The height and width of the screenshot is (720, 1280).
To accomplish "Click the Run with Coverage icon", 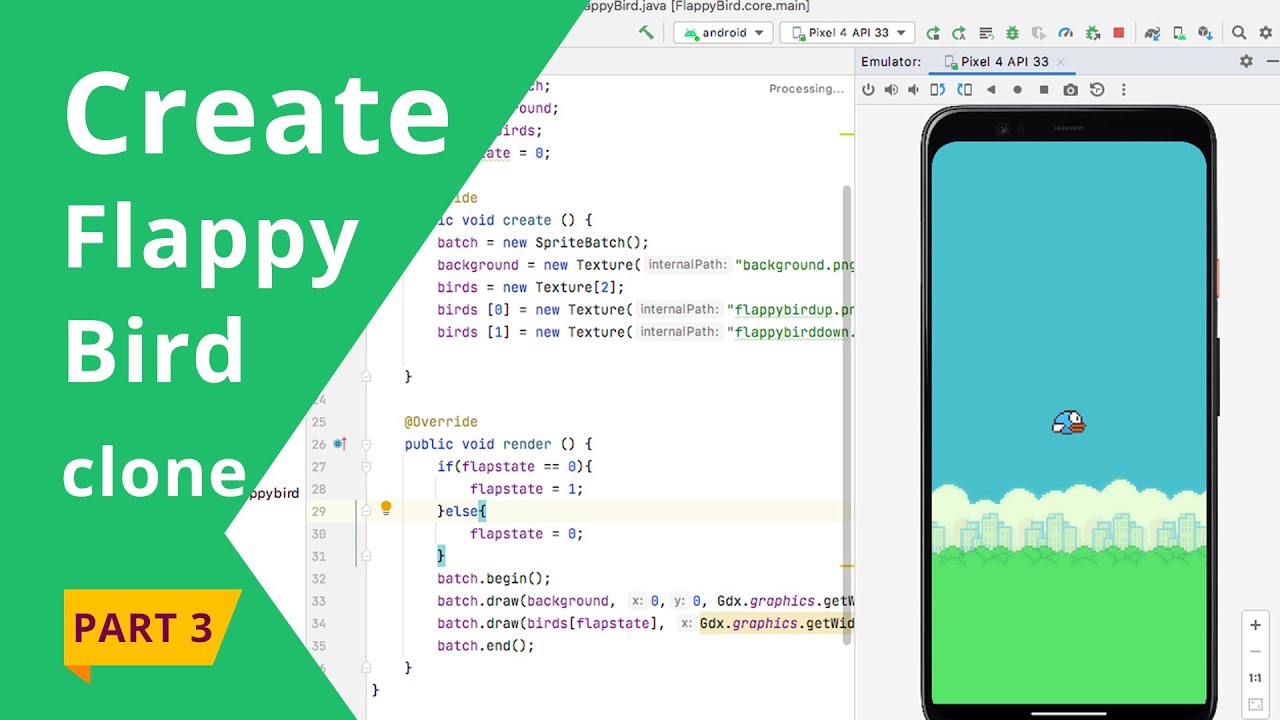I will [x=1039, y=33].
